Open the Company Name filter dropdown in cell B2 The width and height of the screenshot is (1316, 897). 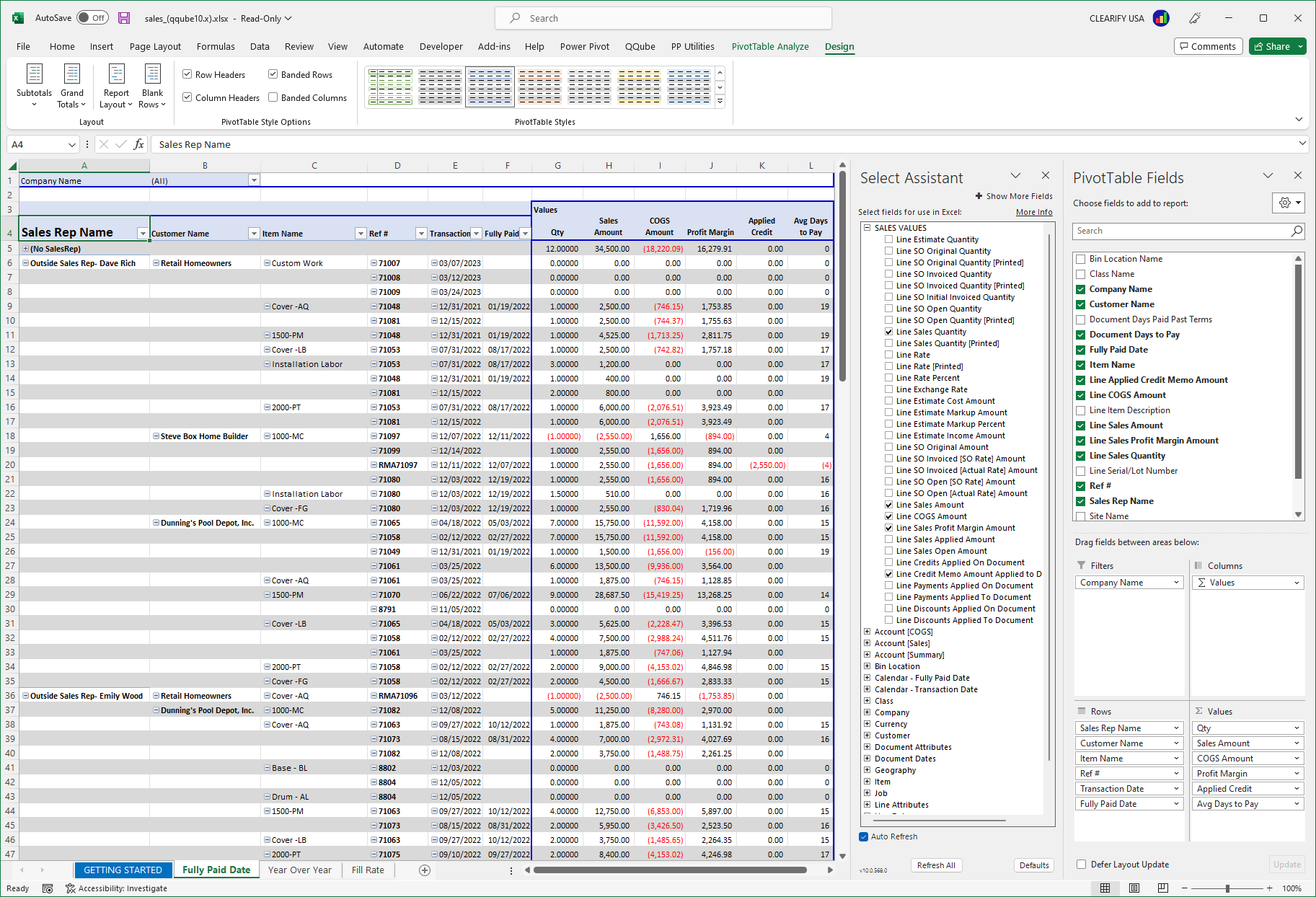(254, 180)
